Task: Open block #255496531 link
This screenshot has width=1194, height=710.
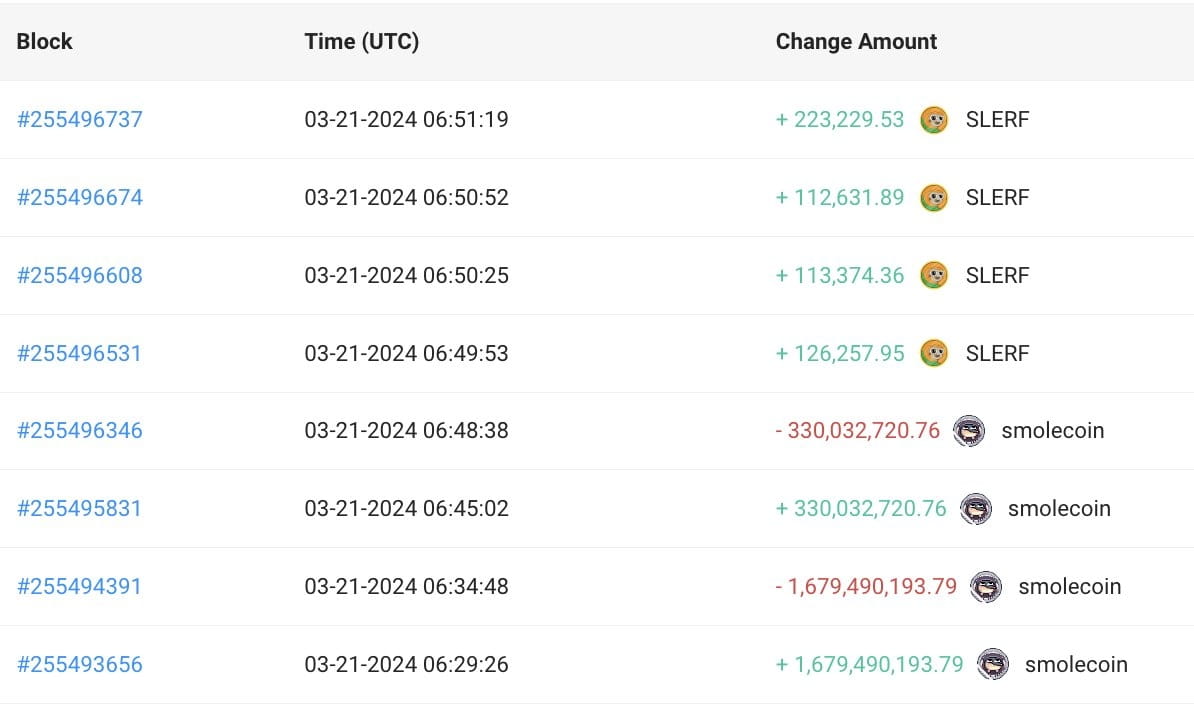Action: pos(79,353)
